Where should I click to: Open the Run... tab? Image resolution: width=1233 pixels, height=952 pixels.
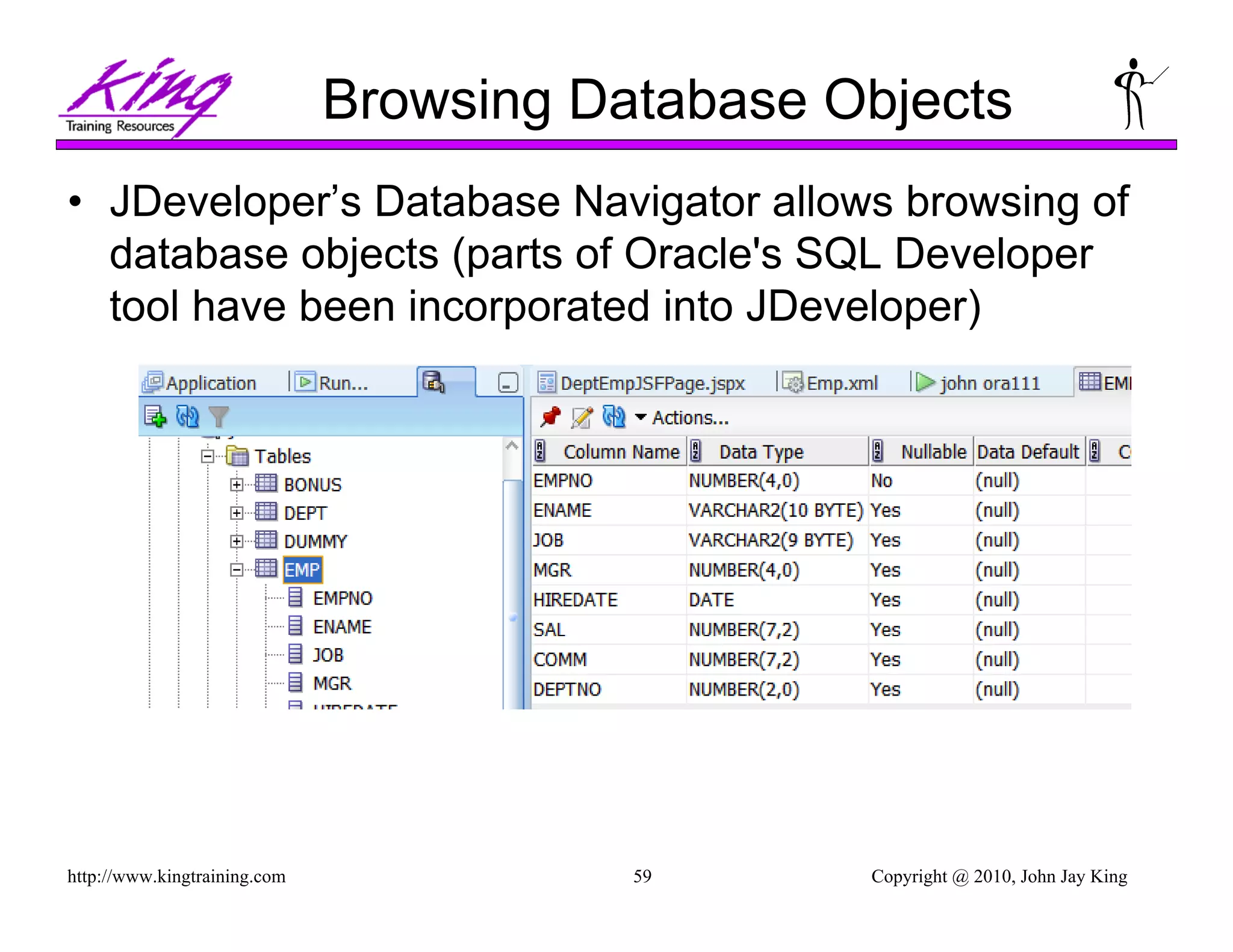(x=333, y=383)
